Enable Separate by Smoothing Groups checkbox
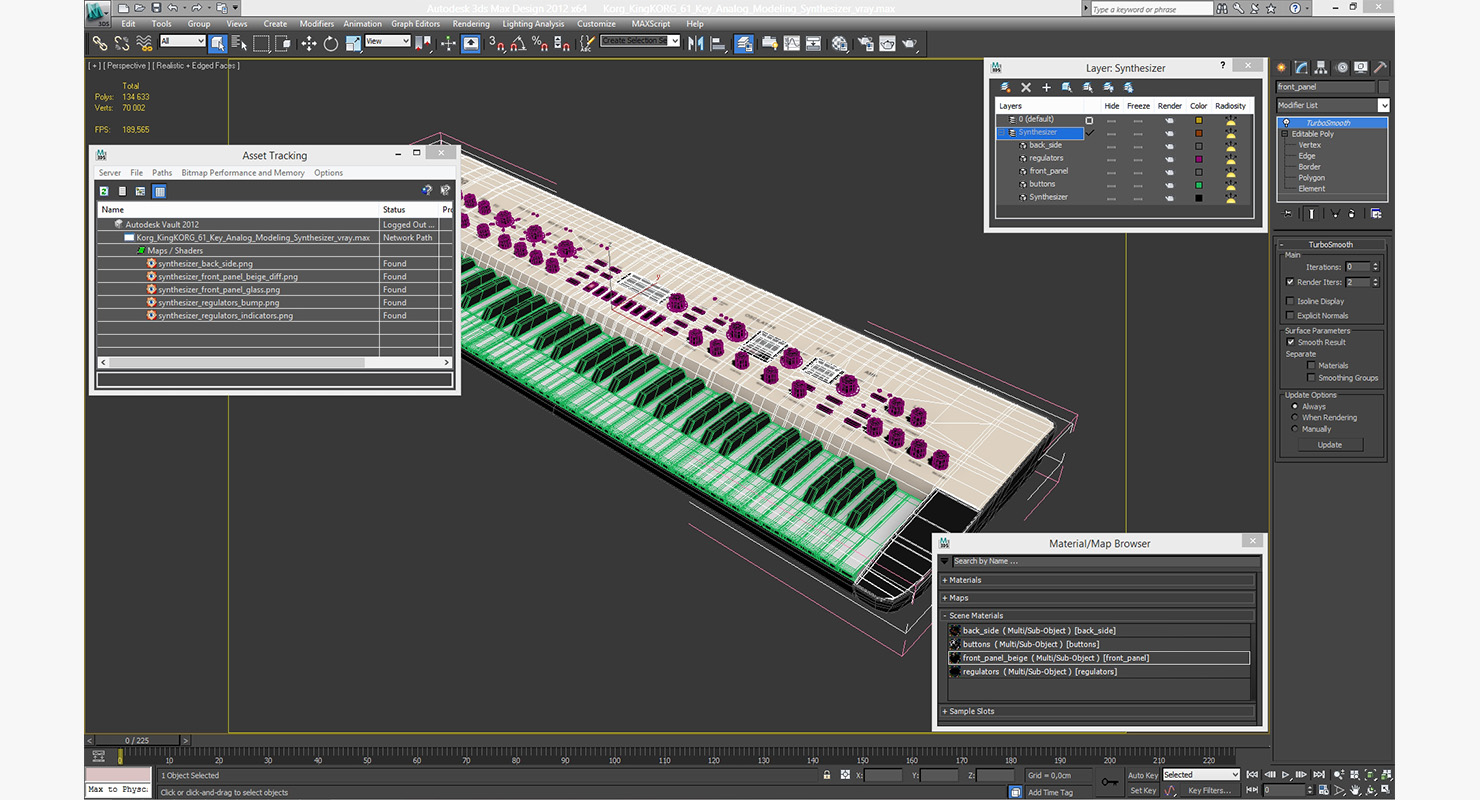Viewport: 1480px width, 800px height. click(x=1311, y=378)
